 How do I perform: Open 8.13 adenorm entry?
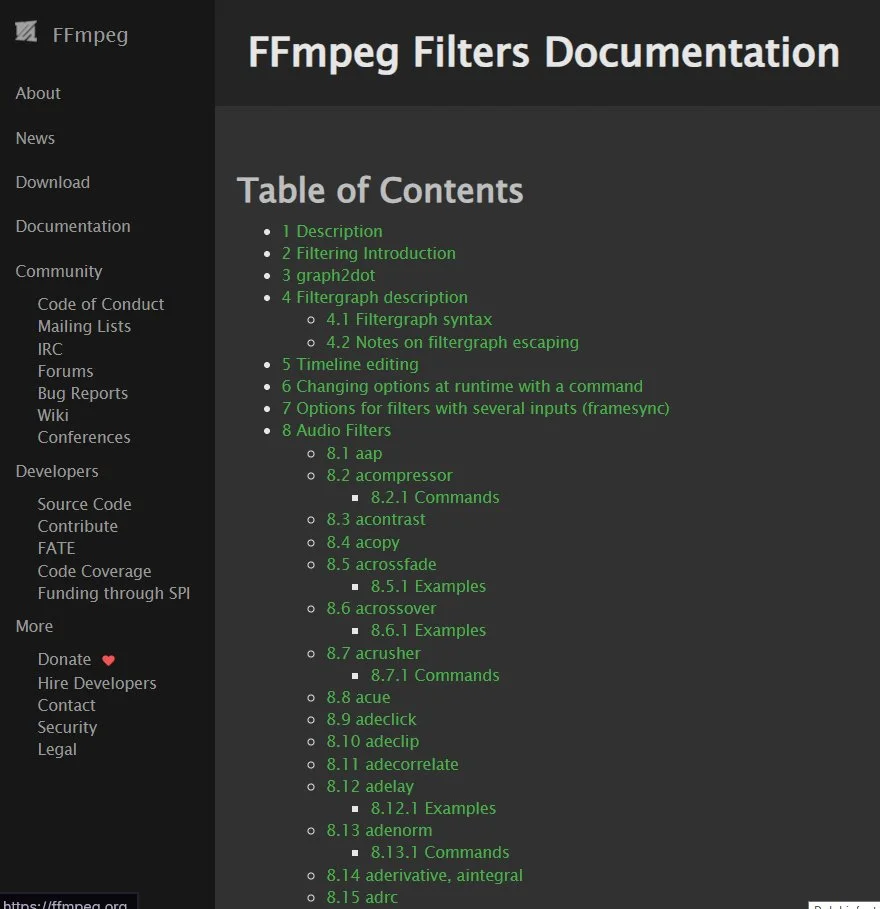(x=380, y=830)
